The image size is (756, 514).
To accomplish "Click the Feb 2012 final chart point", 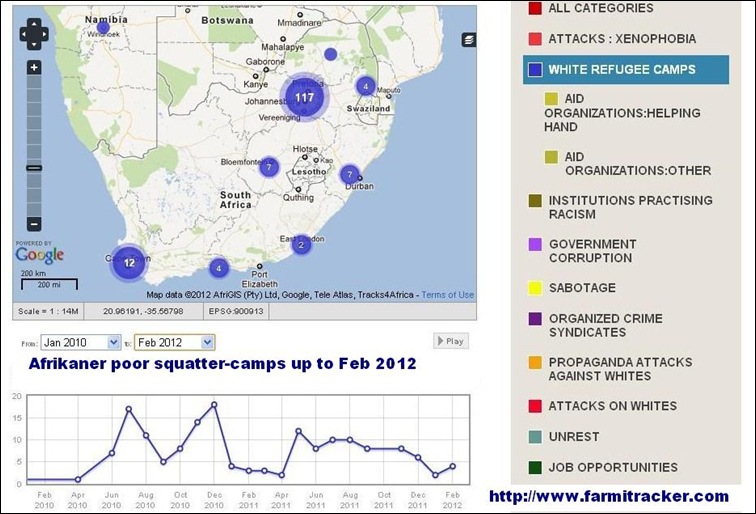I will coord(452,466).
